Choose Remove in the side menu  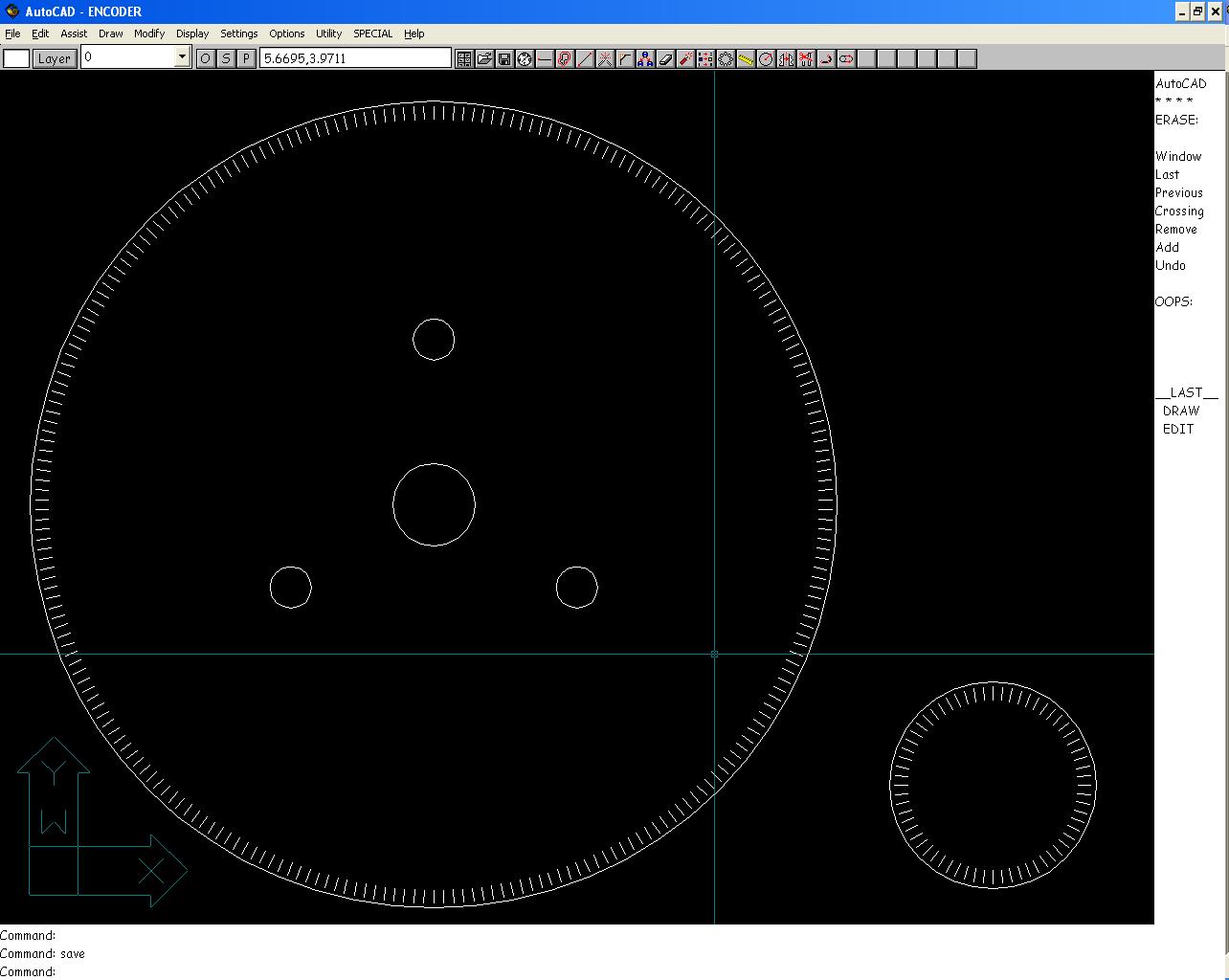pos(1176,229)
